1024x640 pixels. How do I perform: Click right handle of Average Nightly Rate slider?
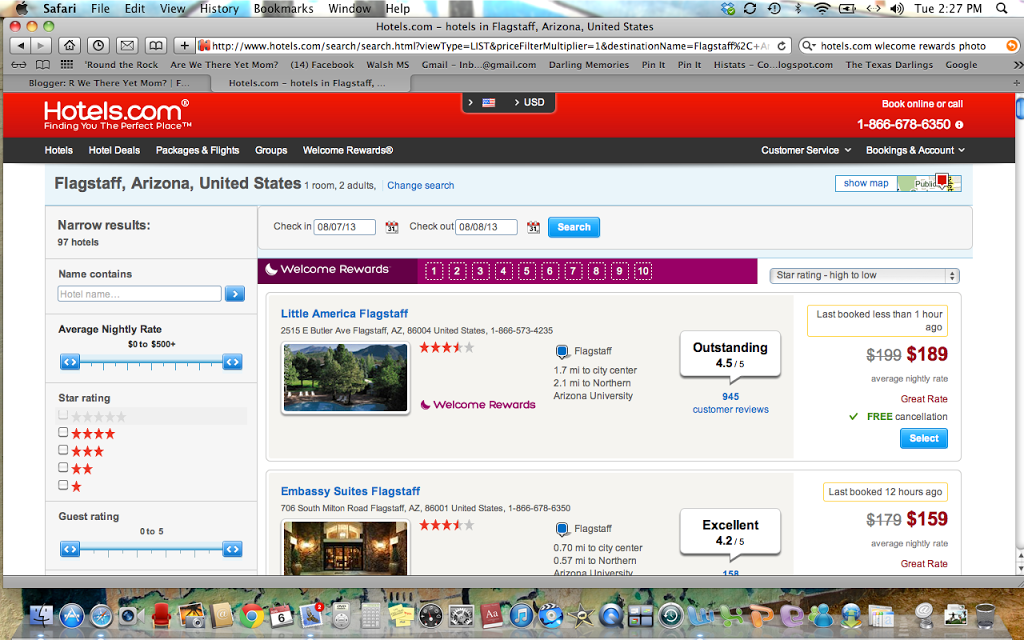click(x=232, y=362)
